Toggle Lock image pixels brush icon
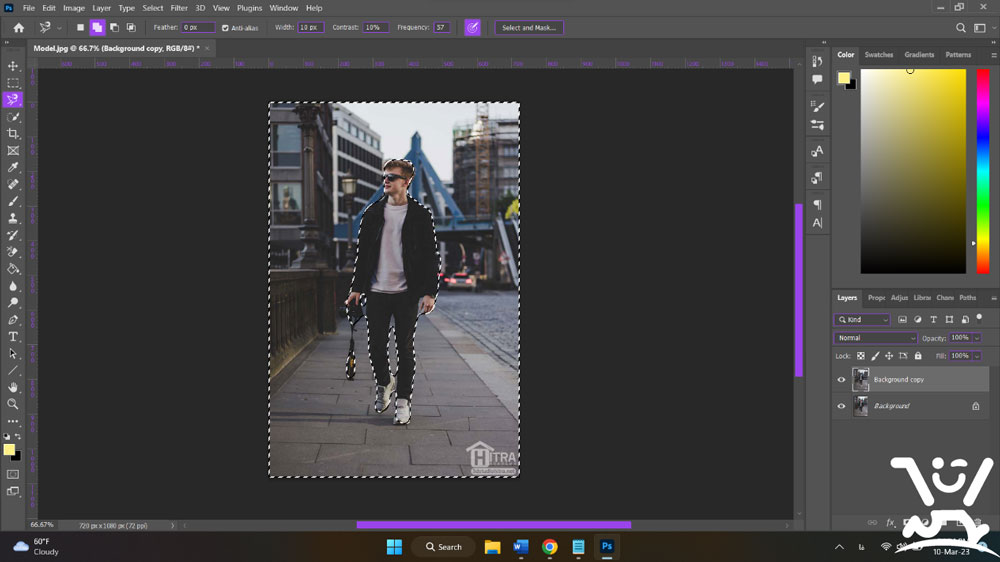The width and height of the screenshot is (1000, 562). click(875, 356)
